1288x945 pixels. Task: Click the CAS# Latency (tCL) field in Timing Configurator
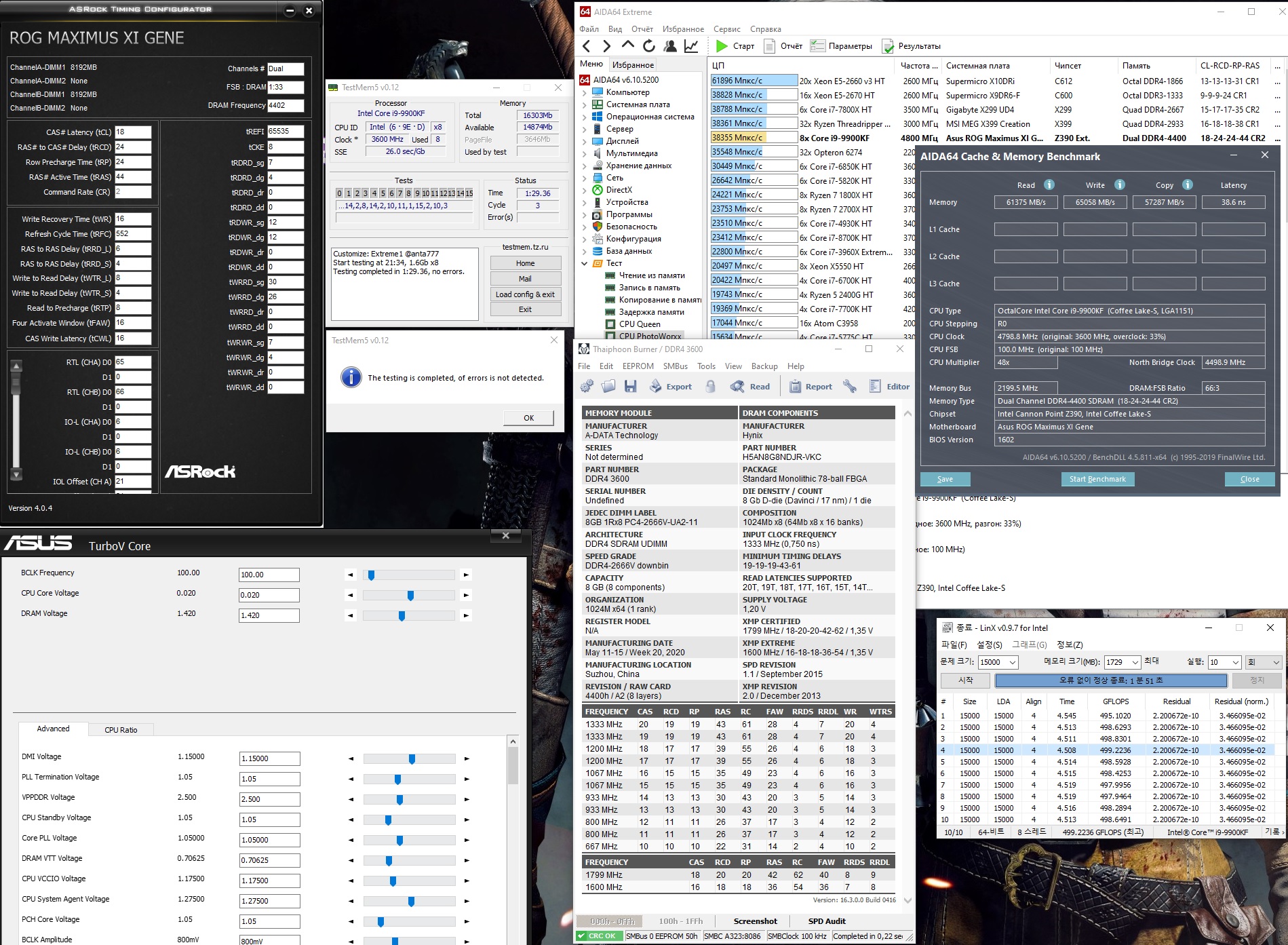[133, 132]
